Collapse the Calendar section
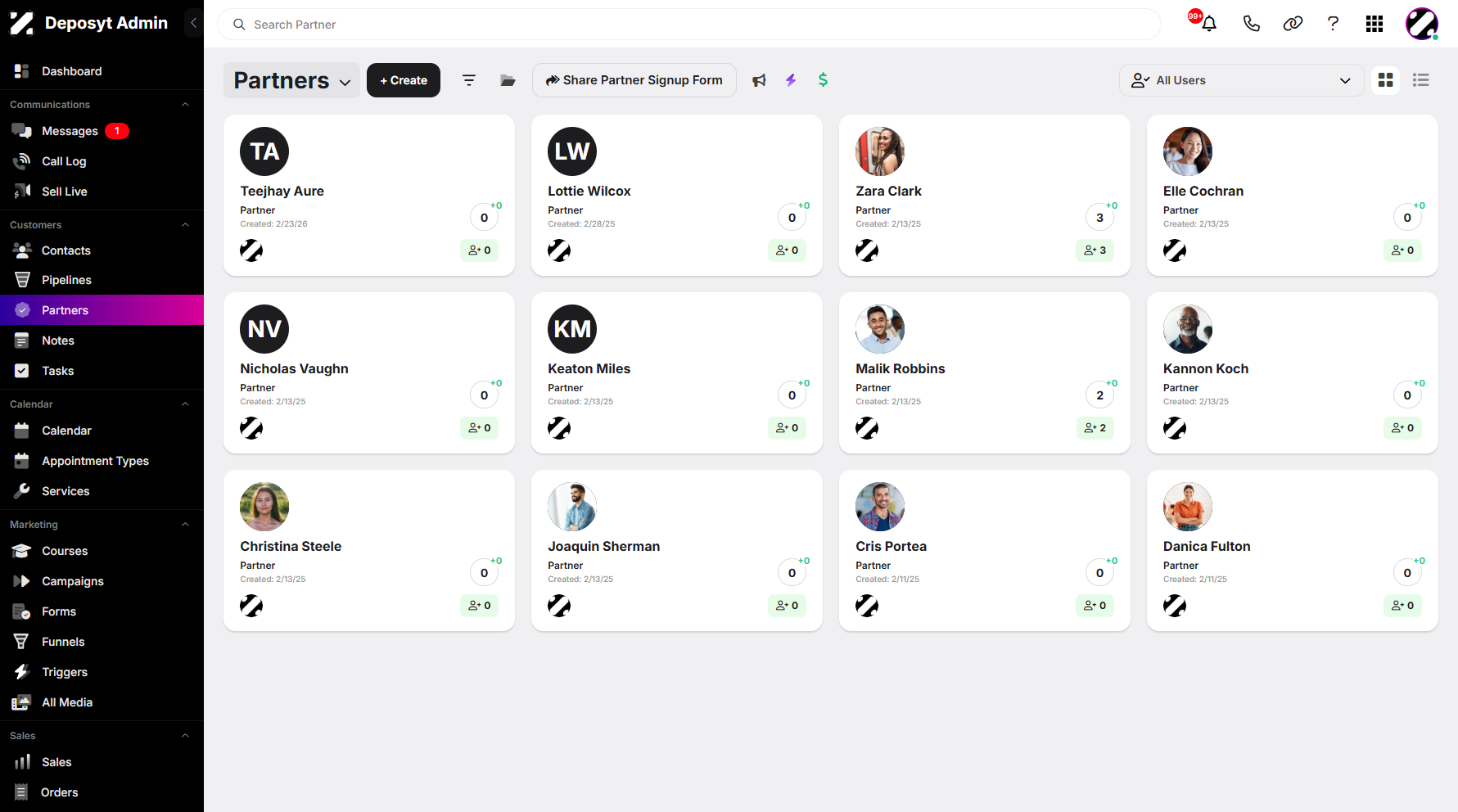 pos(185,404)
